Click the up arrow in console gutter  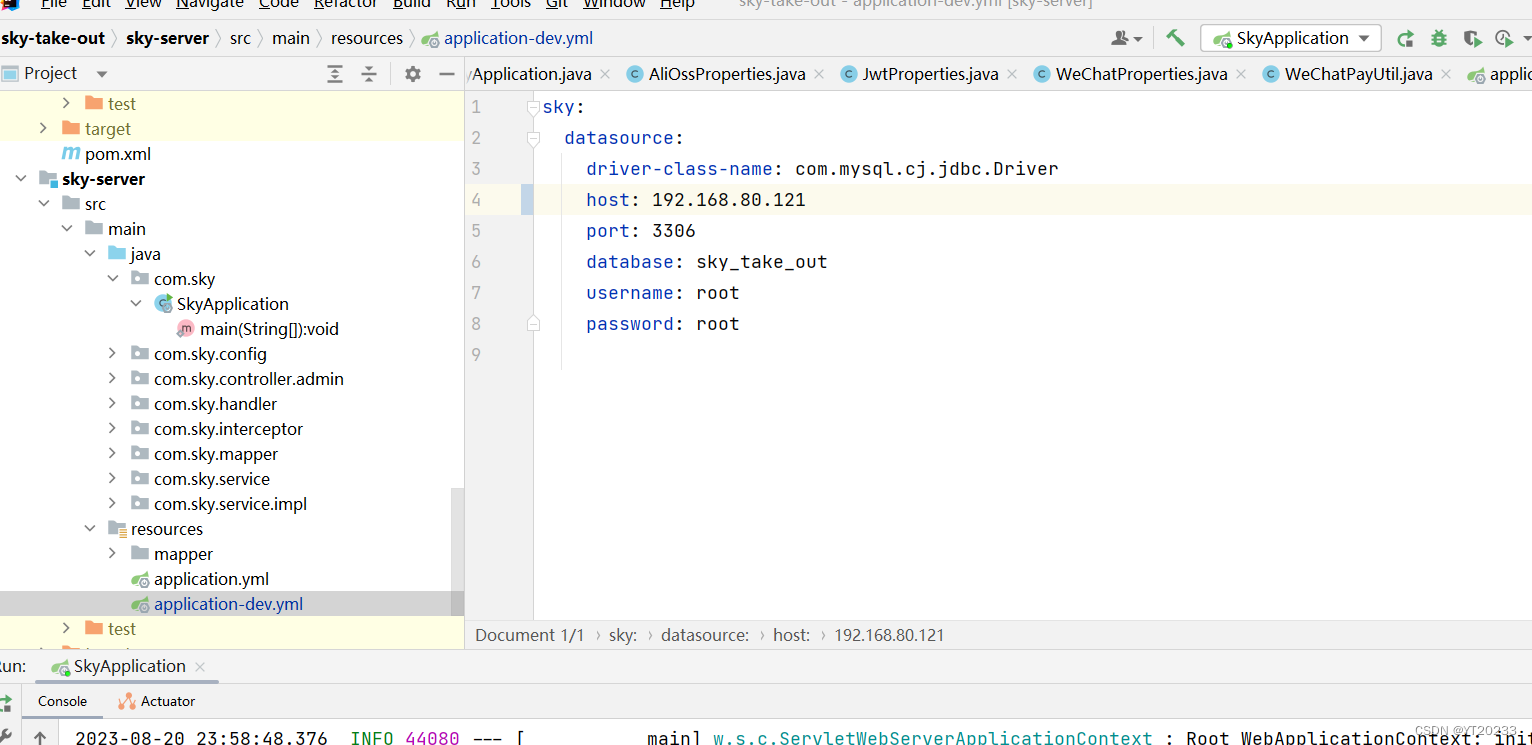click(x=39, y=738)
